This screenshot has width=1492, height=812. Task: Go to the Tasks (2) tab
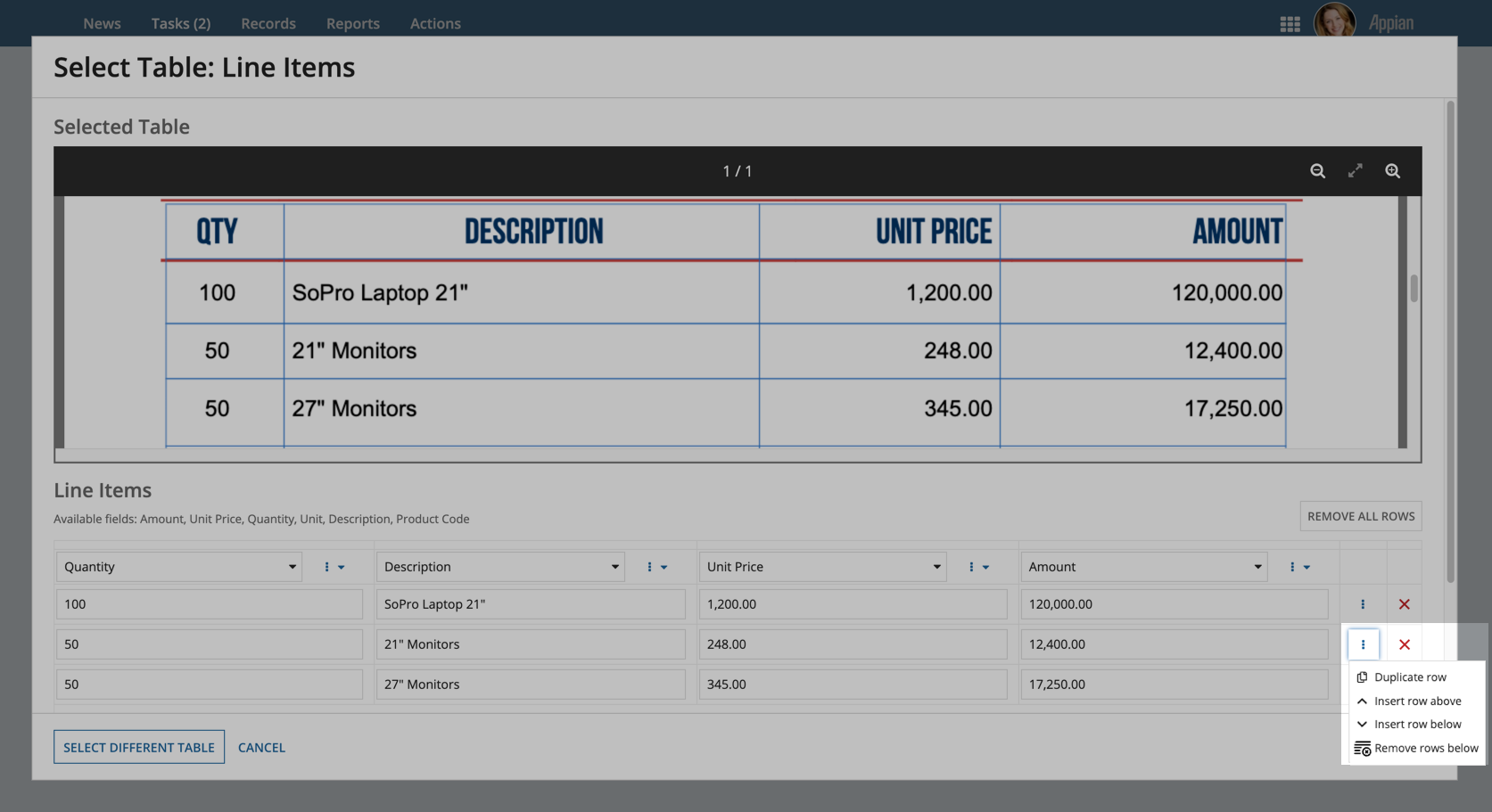click(x=181, y=23)
